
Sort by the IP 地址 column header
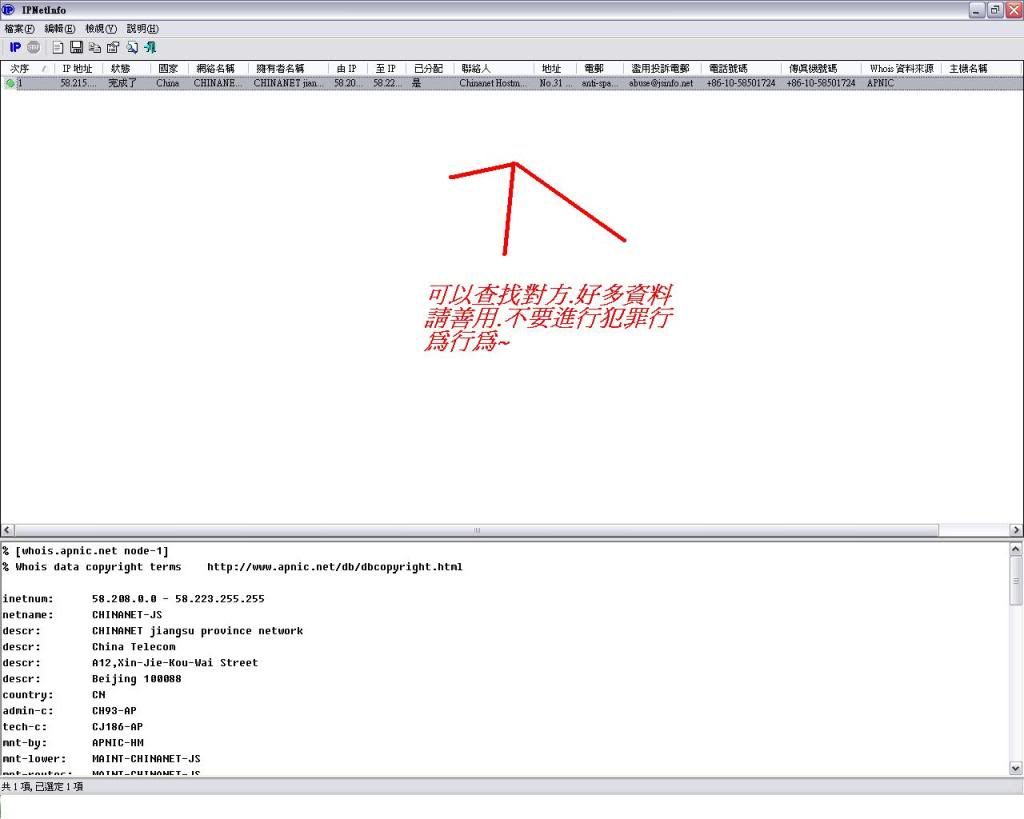[x=77, y=69]
